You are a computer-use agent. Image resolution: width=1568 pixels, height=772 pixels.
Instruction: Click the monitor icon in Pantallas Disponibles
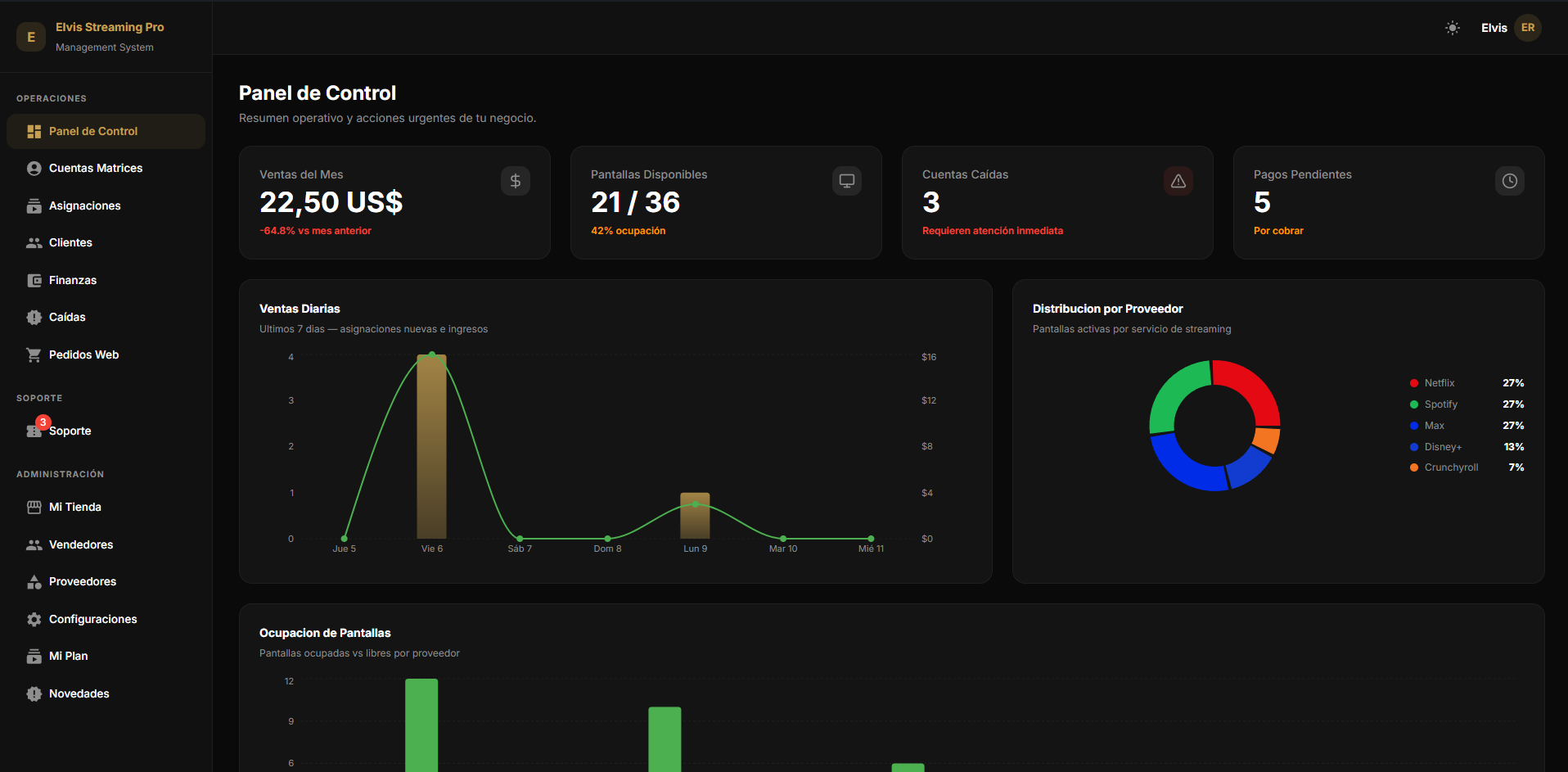[x=846, y=181]
